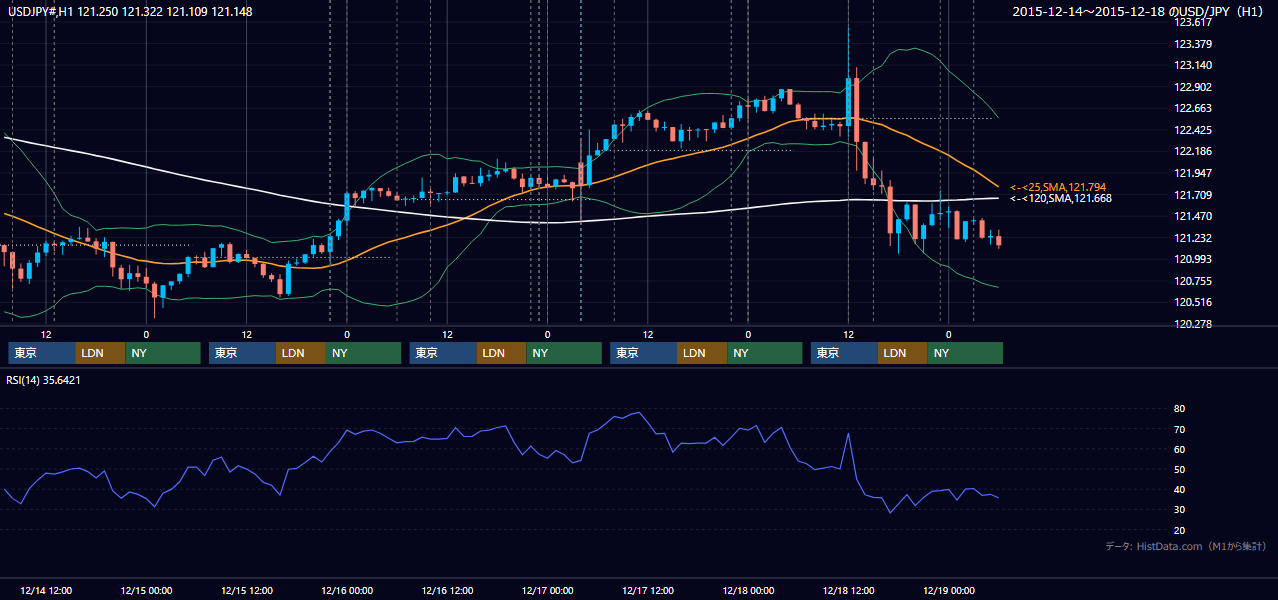The height and width of the screenshot is (600, 1278).
Task: Click price axis value 122.425
Action: click(x=1192, y=130)
